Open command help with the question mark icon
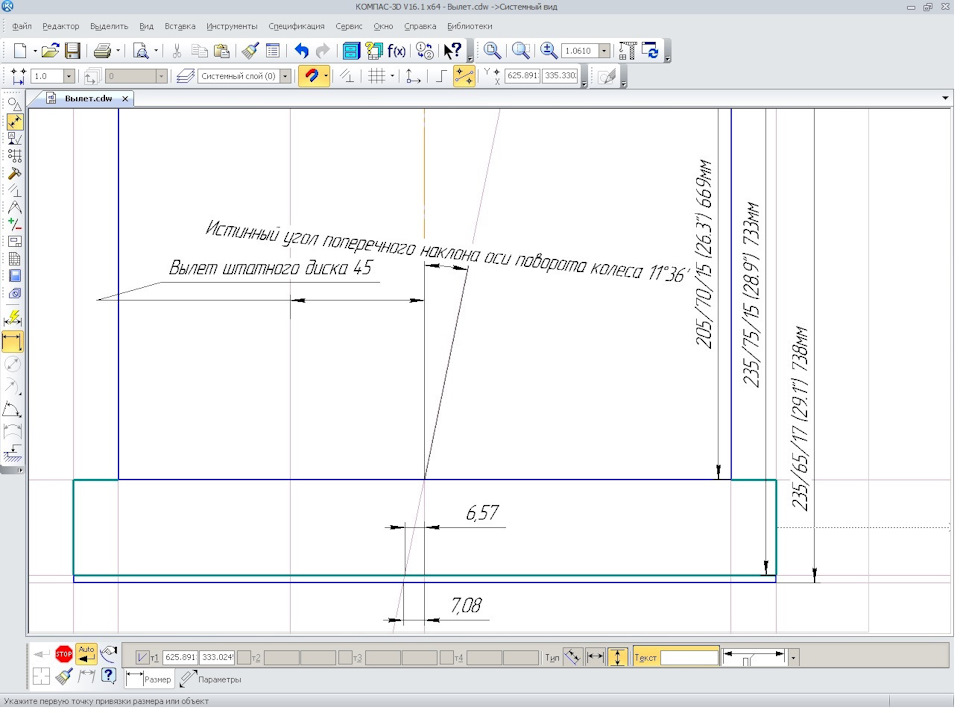 click(x=108, y=676)
